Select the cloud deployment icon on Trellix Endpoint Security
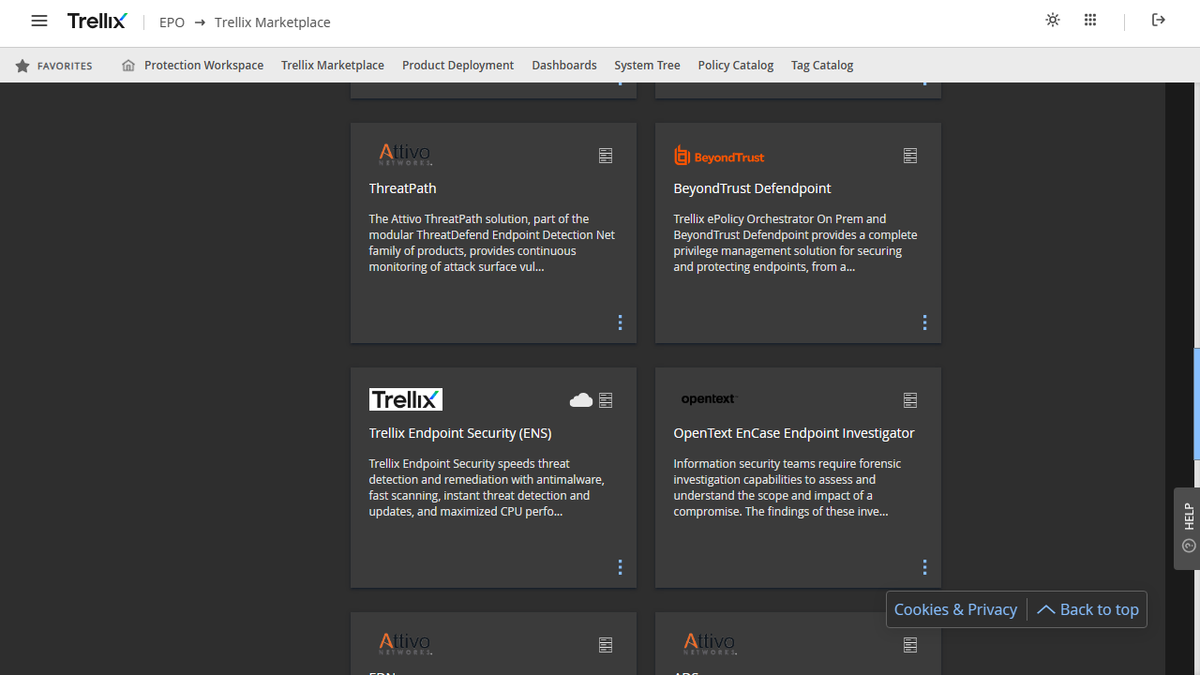1200x675 pixels. click(x=581, y=399)
